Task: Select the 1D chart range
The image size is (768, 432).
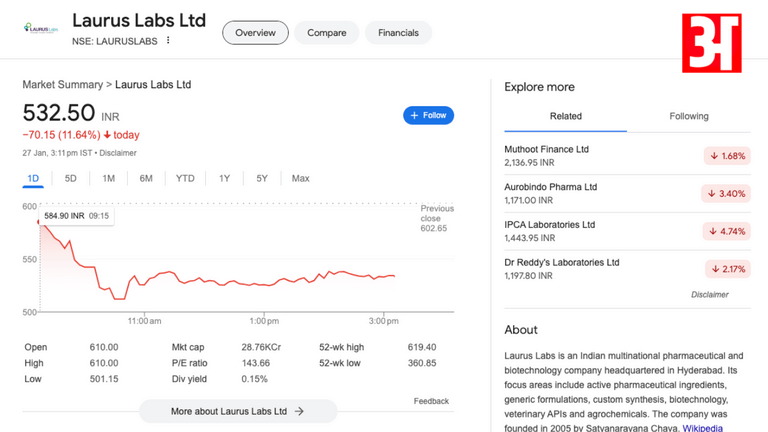Action: (x=33, y=178)
